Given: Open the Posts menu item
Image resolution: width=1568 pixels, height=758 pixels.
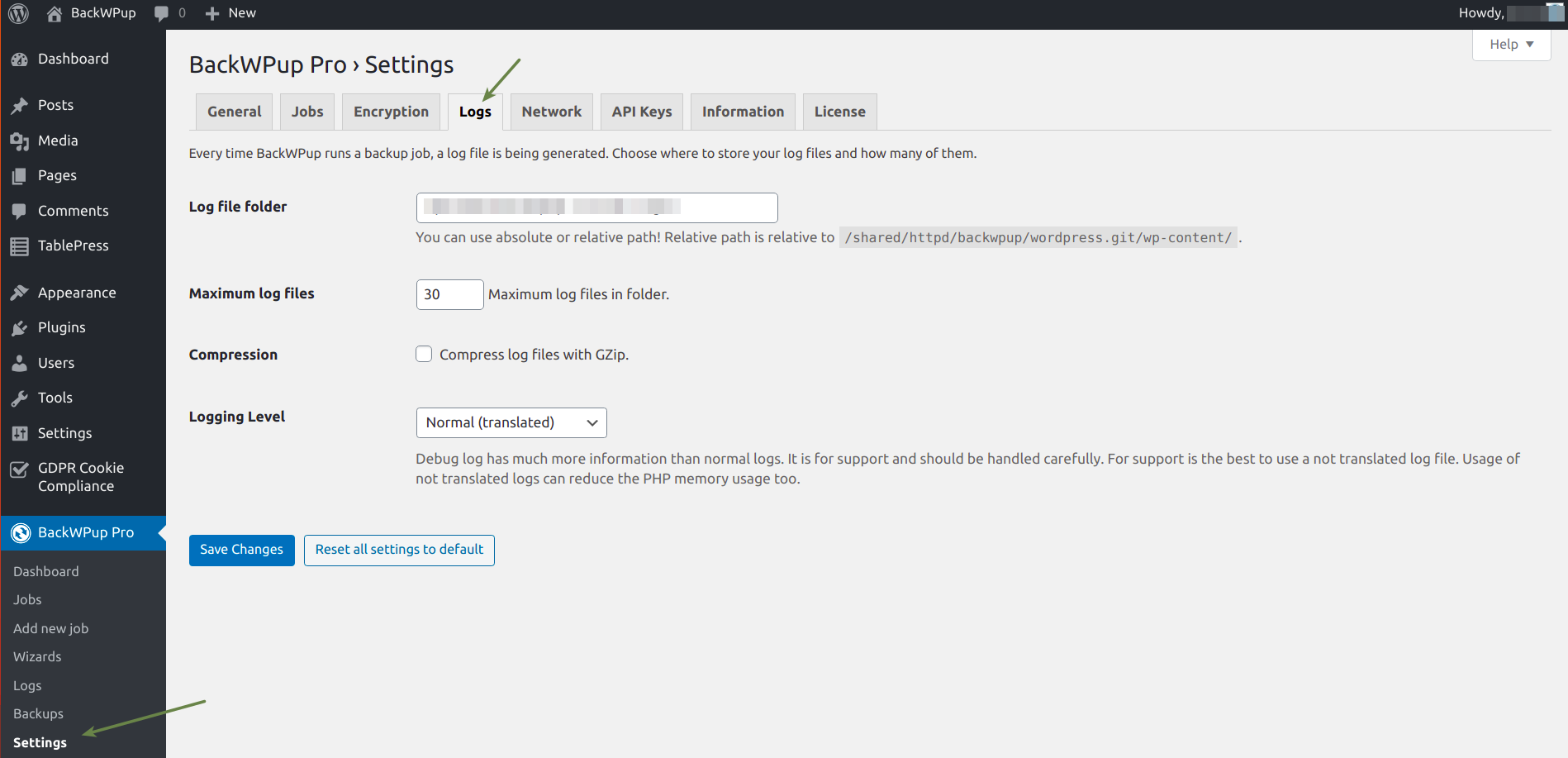Looking at the screenshot, I should 83,106.
